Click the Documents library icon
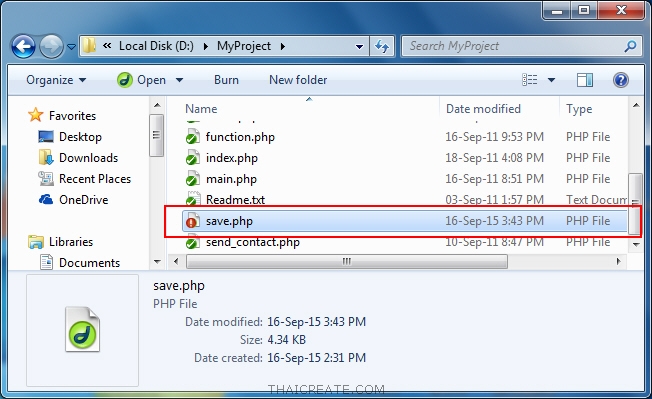652x399 pixels. click(x=46, y=262)
